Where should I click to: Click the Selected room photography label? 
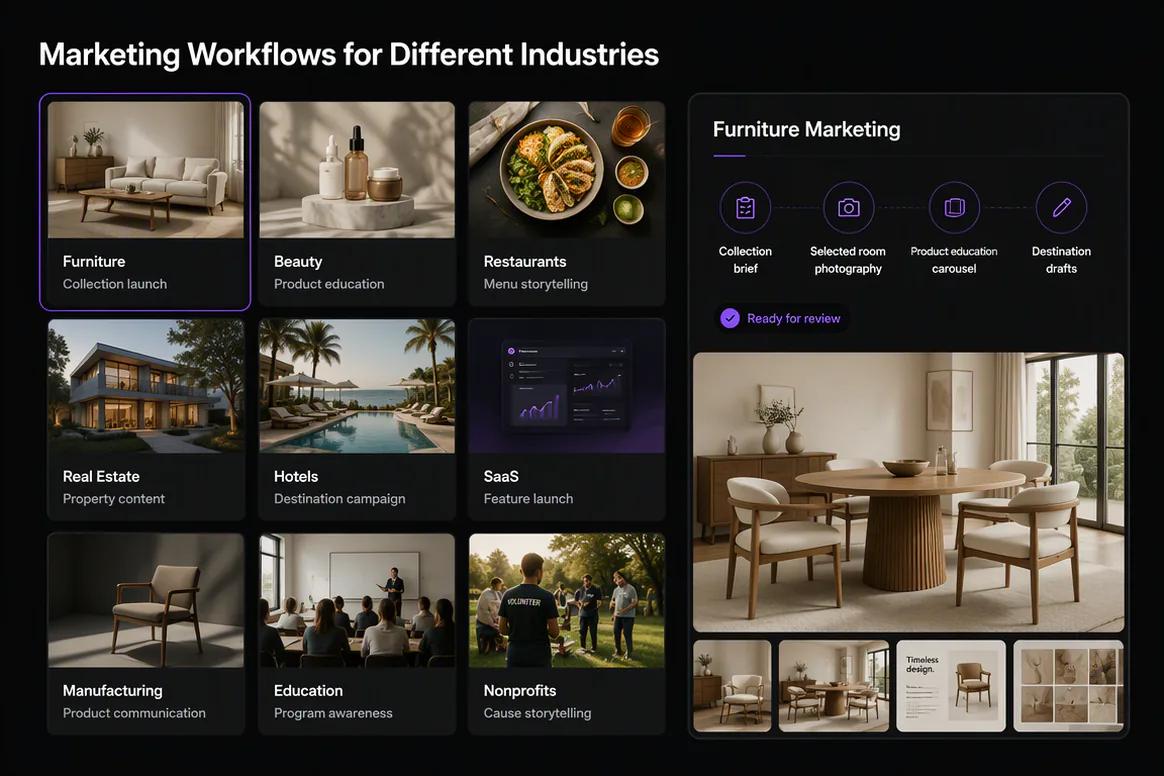pyautogui.click(x=848, y=260)
